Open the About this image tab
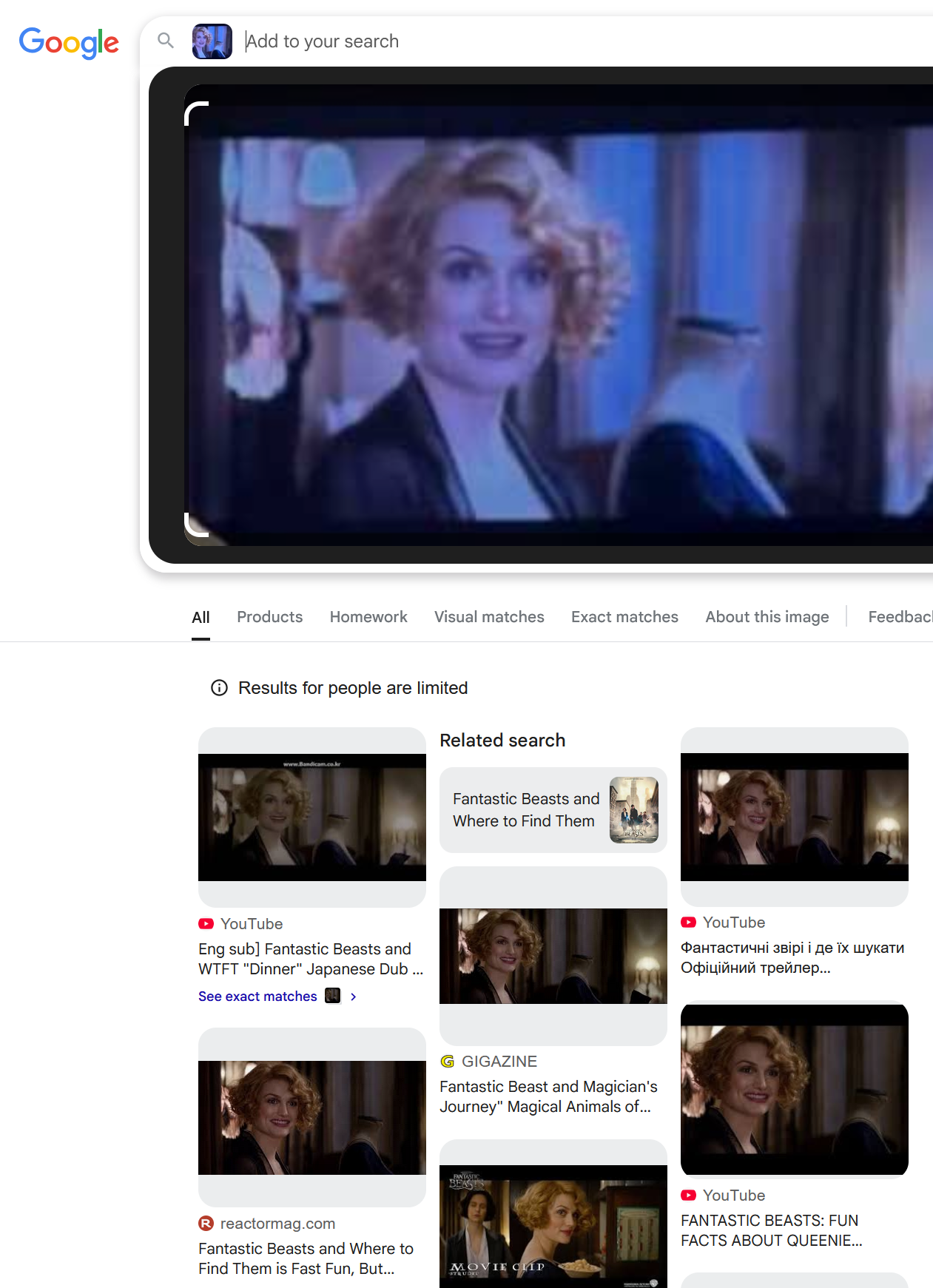 767,617
